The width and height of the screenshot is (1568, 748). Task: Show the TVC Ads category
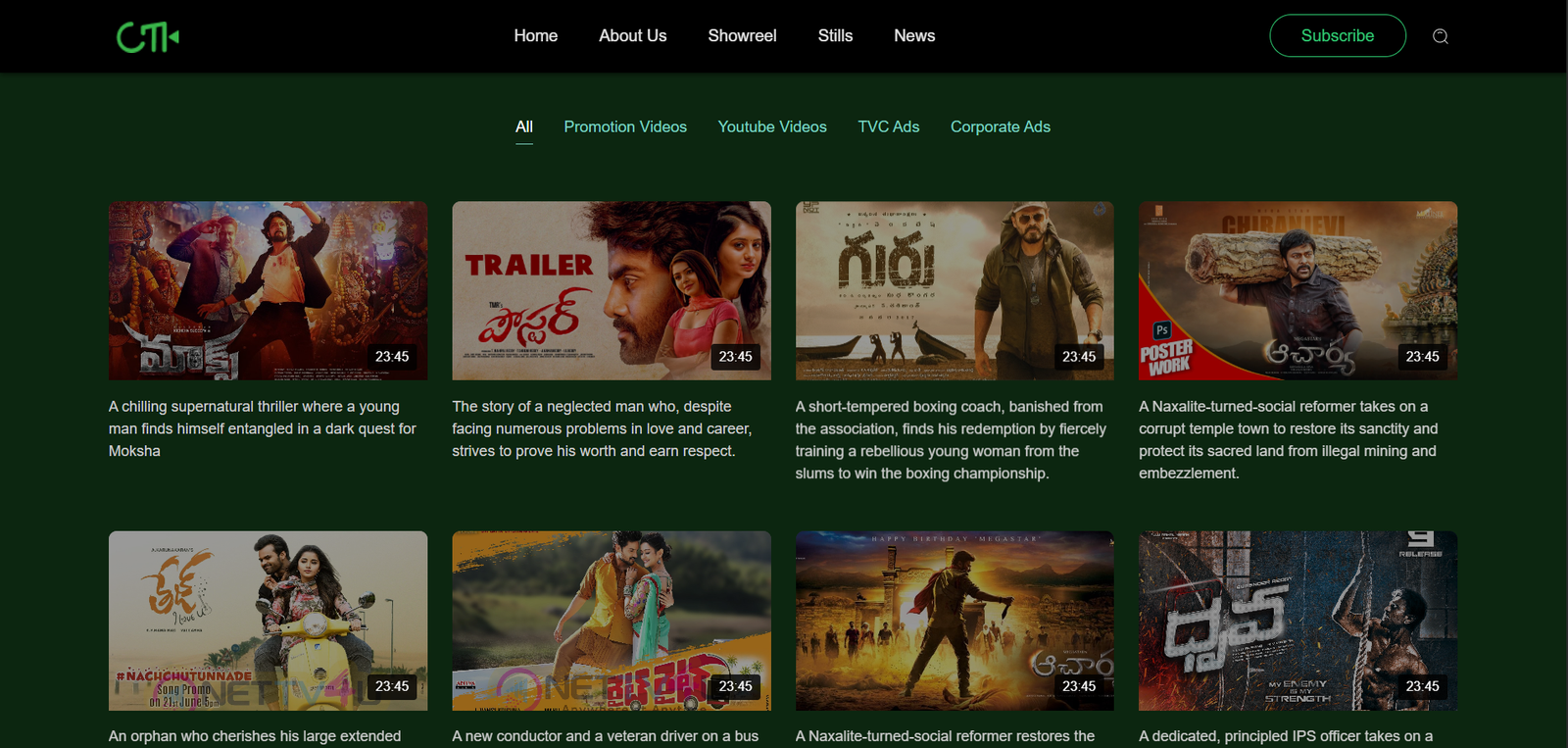click(x=888, y=126)
